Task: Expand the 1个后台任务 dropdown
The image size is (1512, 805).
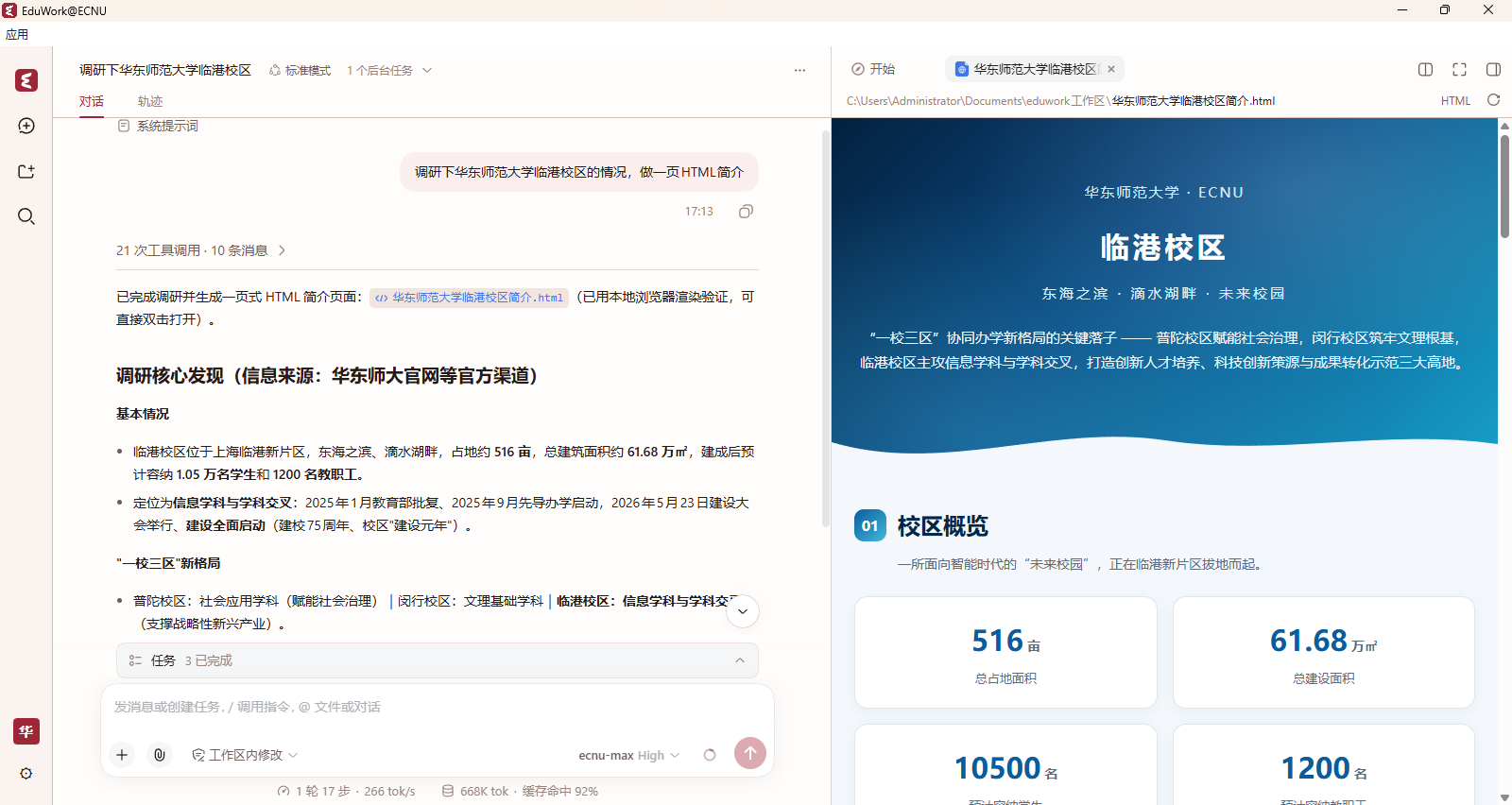Action: coord(389,70)
